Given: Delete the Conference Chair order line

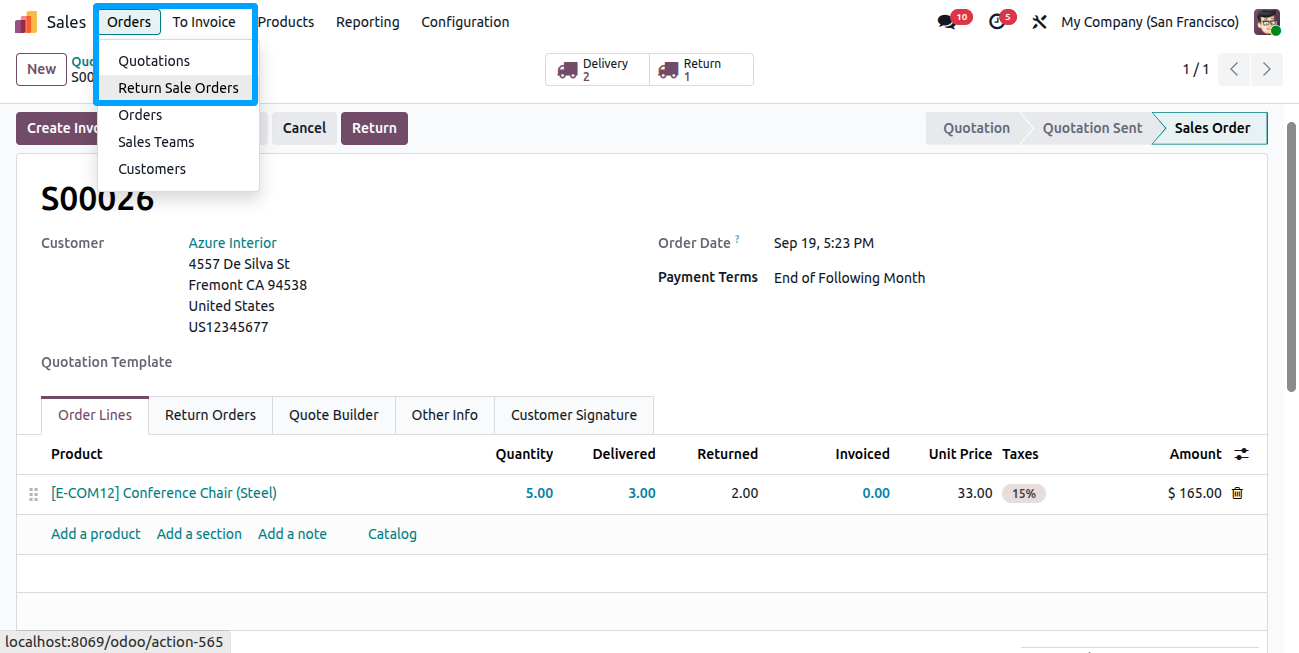Looking at the screenshot, I should (1237, 493).
